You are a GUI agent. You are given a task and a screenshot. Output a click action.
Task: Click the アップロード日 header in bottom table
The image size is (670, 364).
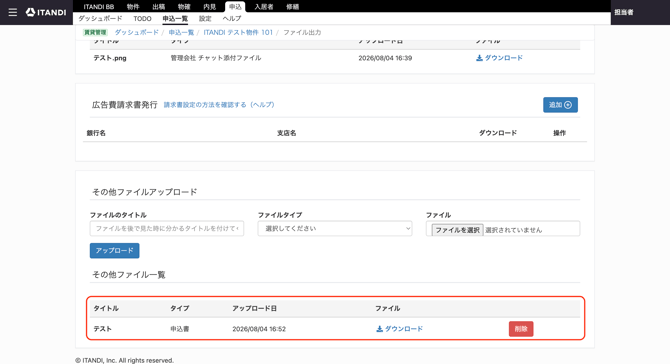[254, 308]
